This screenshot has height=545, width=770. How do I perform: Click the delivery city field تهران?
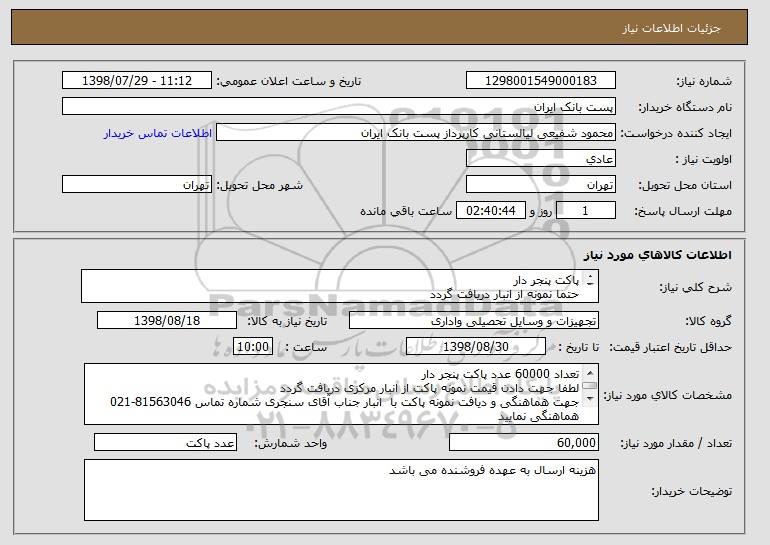click(x=137, y=185)
